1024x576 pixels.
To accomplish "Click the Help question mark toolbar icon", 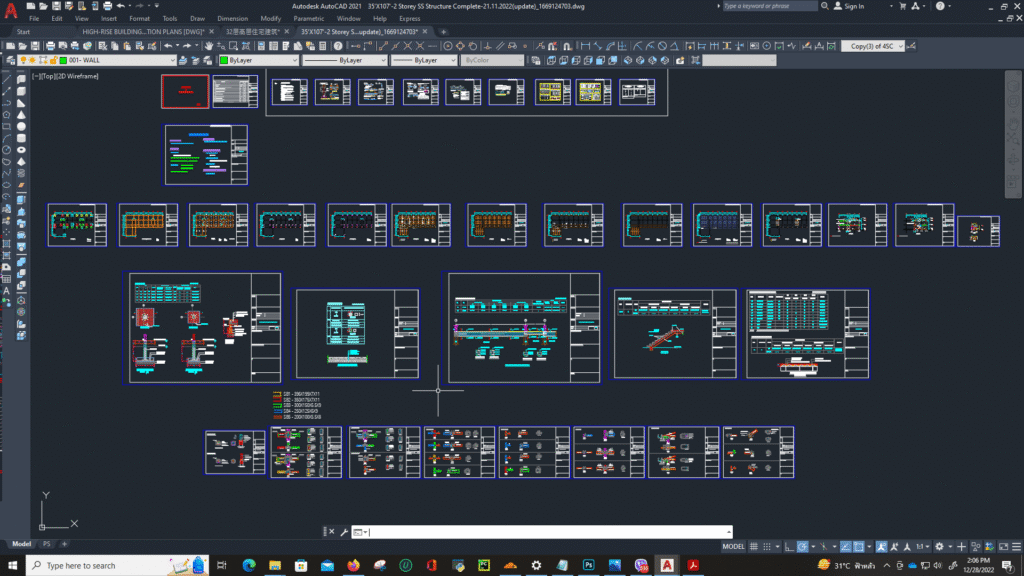I will pos(338,46).
